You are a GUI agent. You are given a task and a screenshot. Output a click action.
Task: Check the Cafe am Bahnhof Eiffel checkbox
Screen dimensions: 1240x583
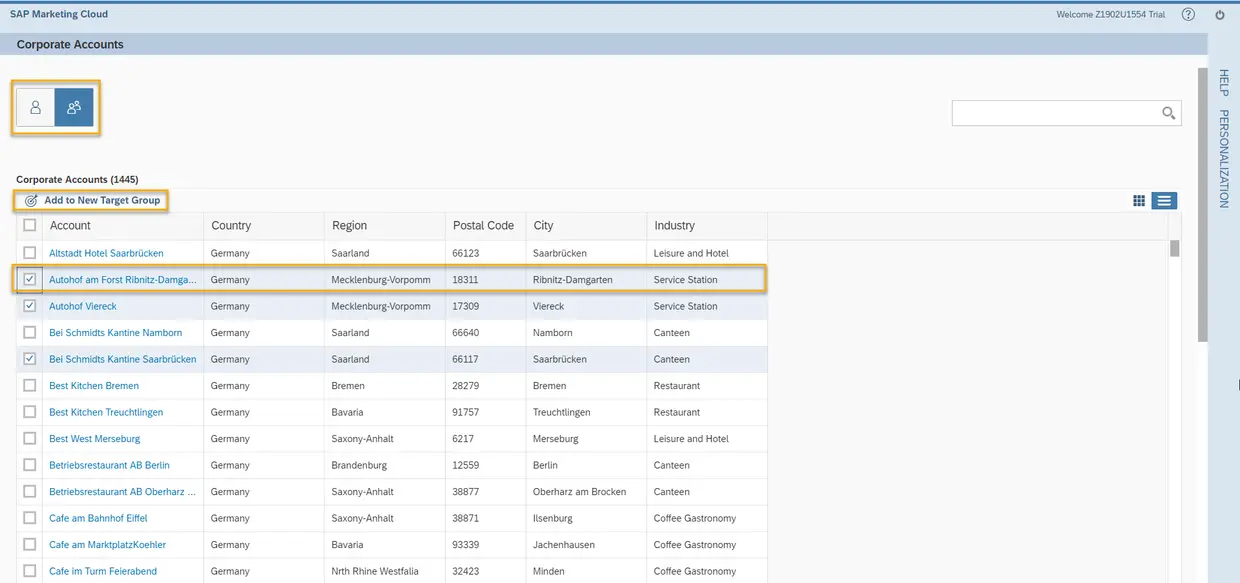30,518
